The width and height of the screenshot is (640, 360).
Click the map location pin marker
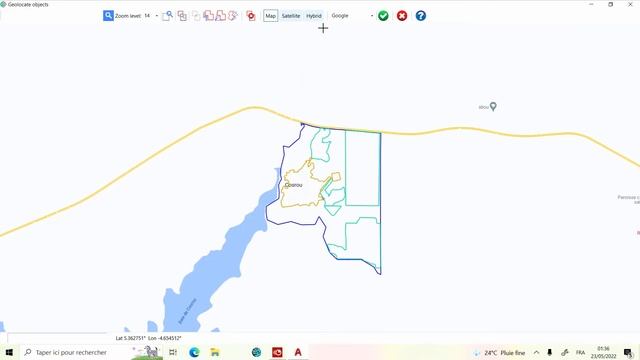(x=493, y=106)
